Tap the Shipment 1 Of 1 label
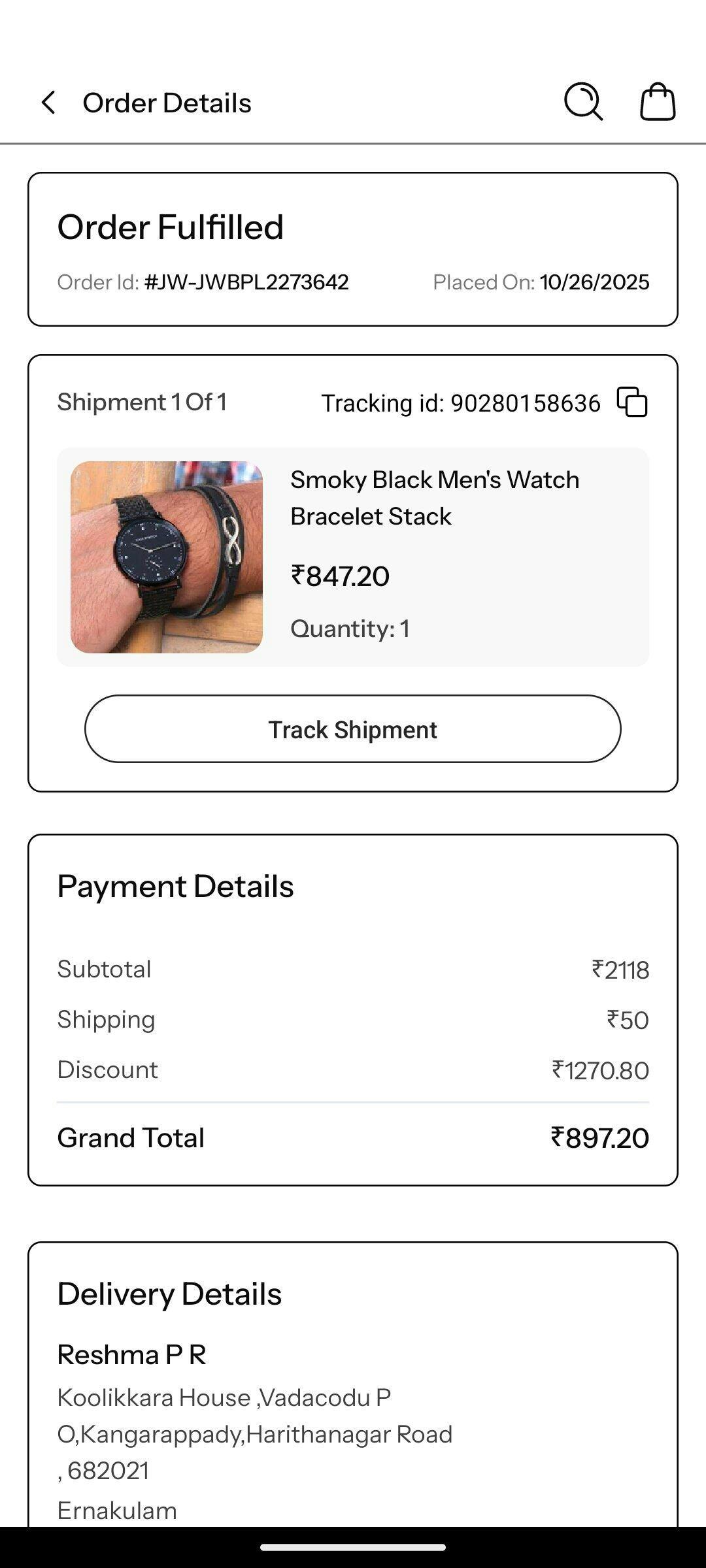The width and height of the screenshot is (706, 1568). click(x=142, y=402)
